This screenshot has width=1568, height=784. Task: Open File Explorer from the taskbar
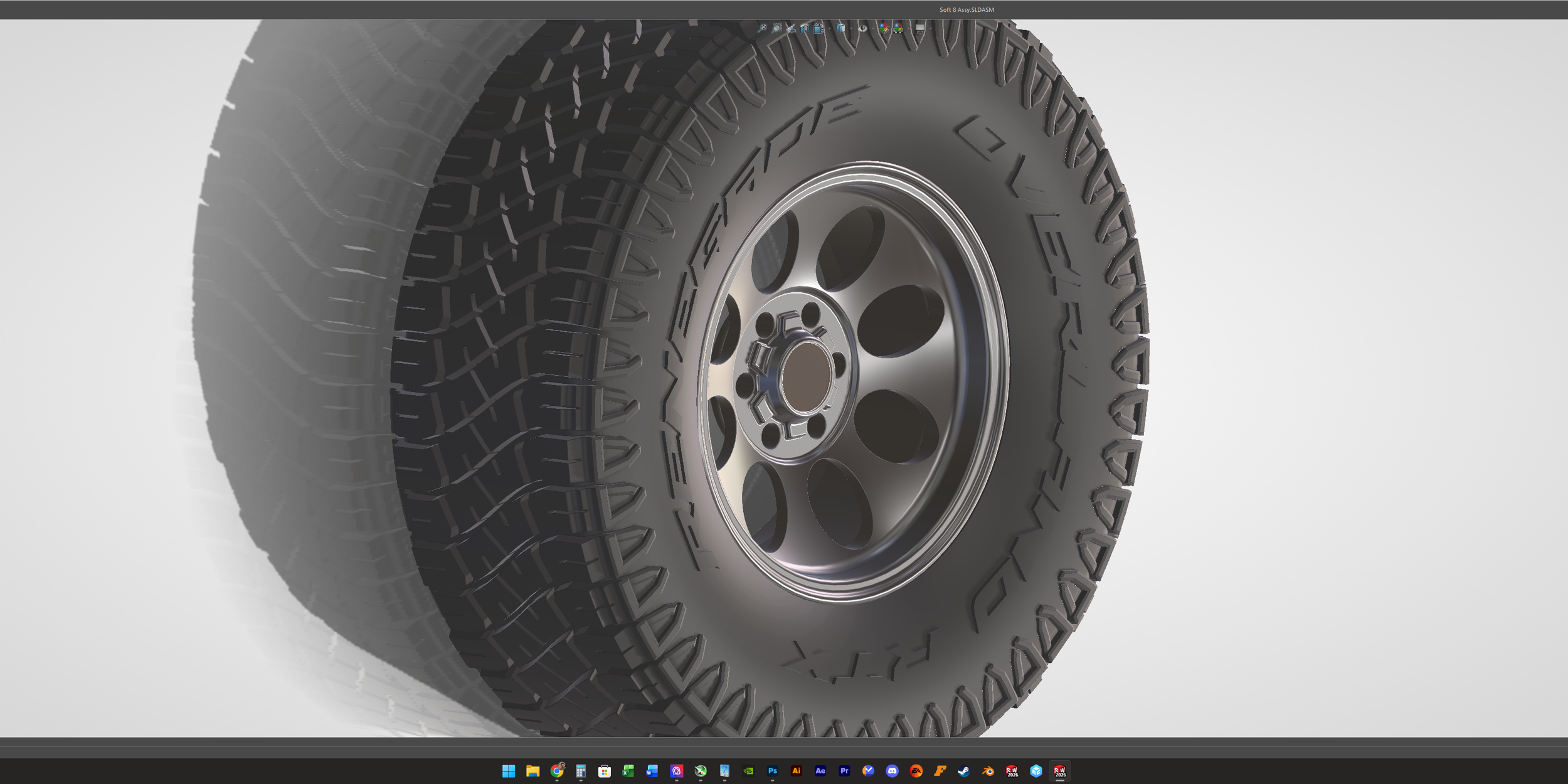point(532,771)
